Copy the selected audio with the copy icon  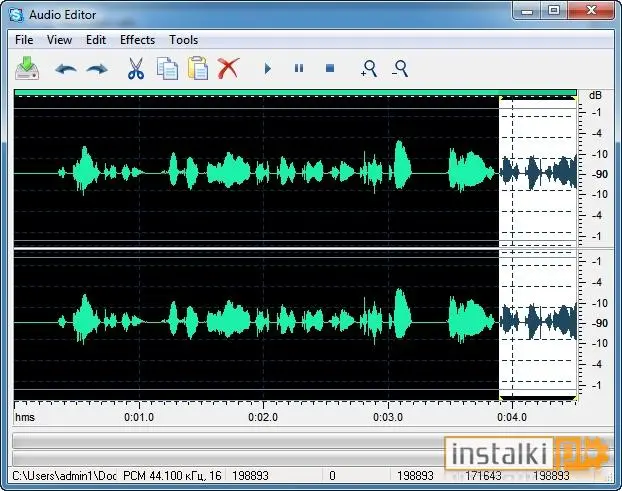click(167, 69)
